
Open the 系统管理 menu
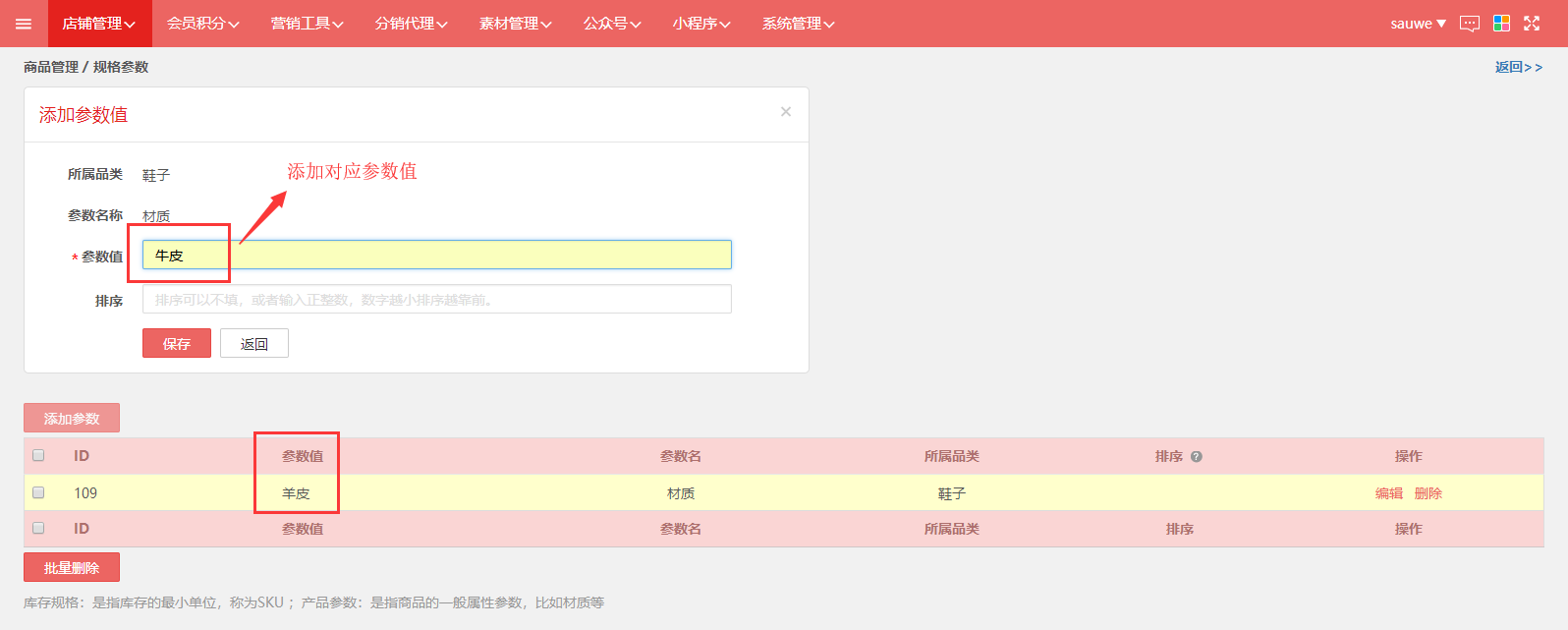click(798, 24)
